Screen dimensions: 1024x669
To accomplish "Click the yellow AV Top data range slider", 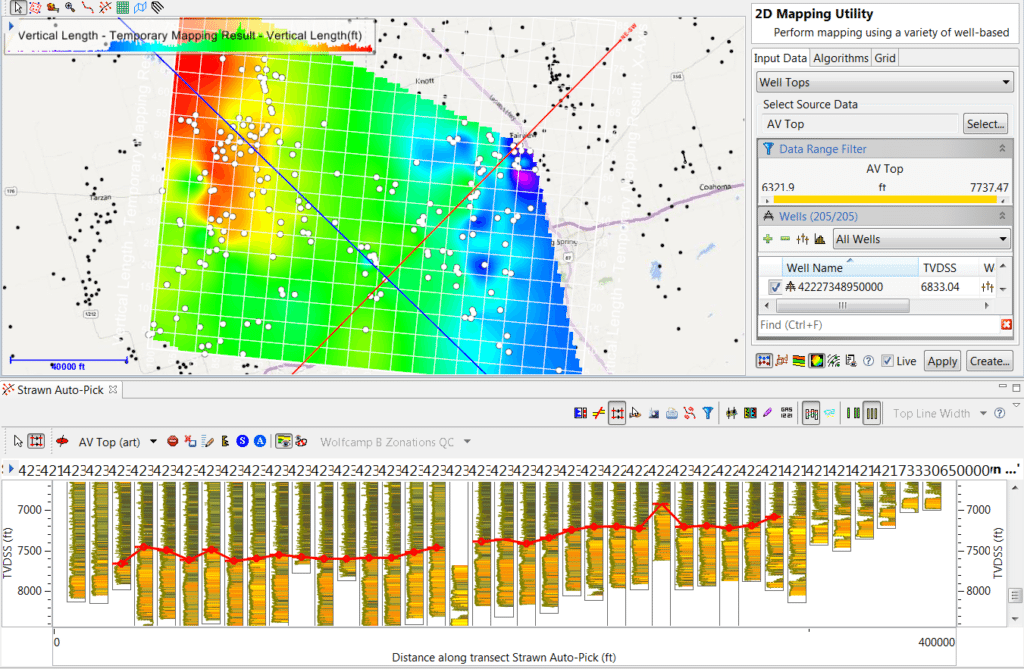I will click(x=884, y=199).
